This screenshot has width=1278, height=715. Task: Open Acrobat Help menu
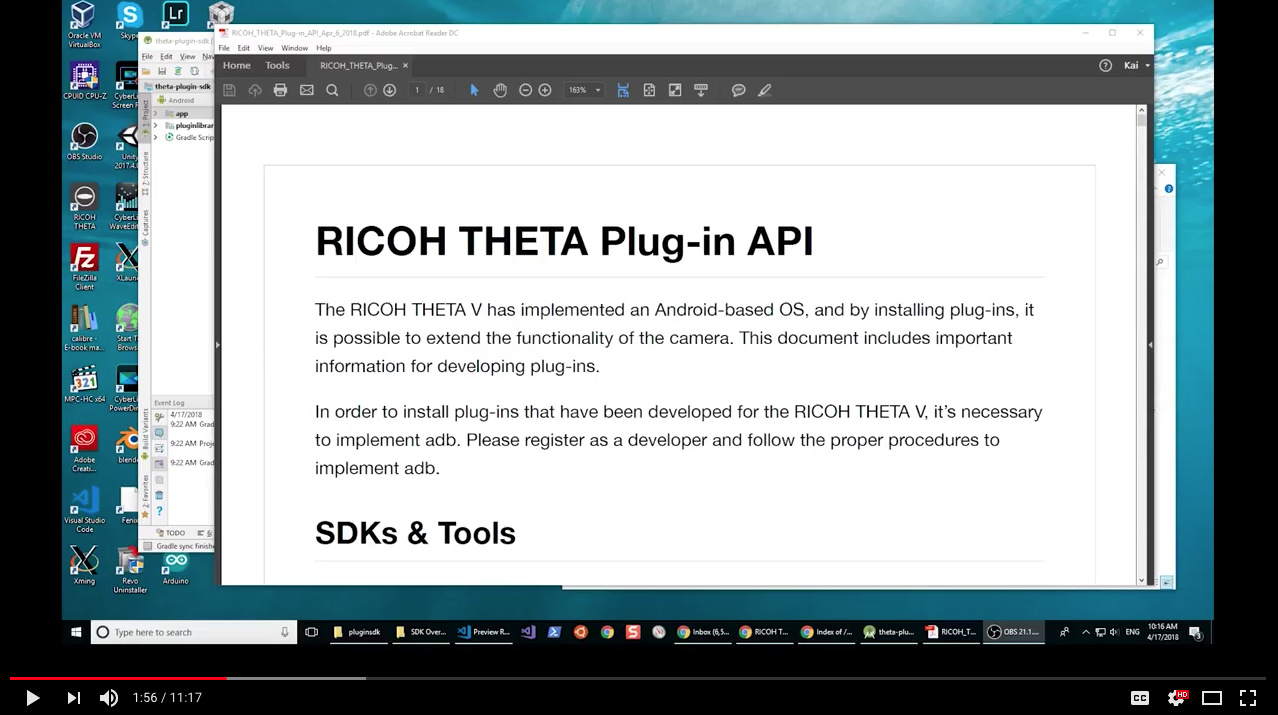click(x=324, y=48)
